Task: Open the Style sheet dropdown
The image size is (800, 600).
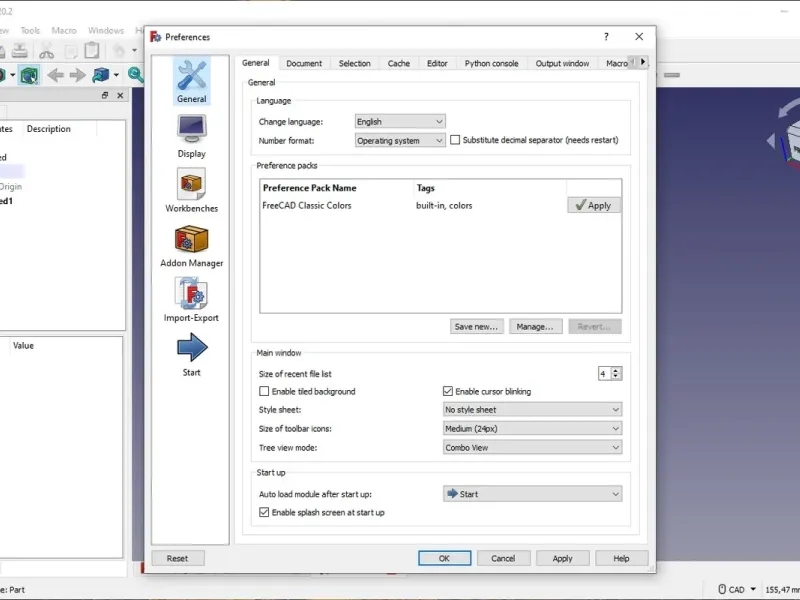Action: point(532,410)
